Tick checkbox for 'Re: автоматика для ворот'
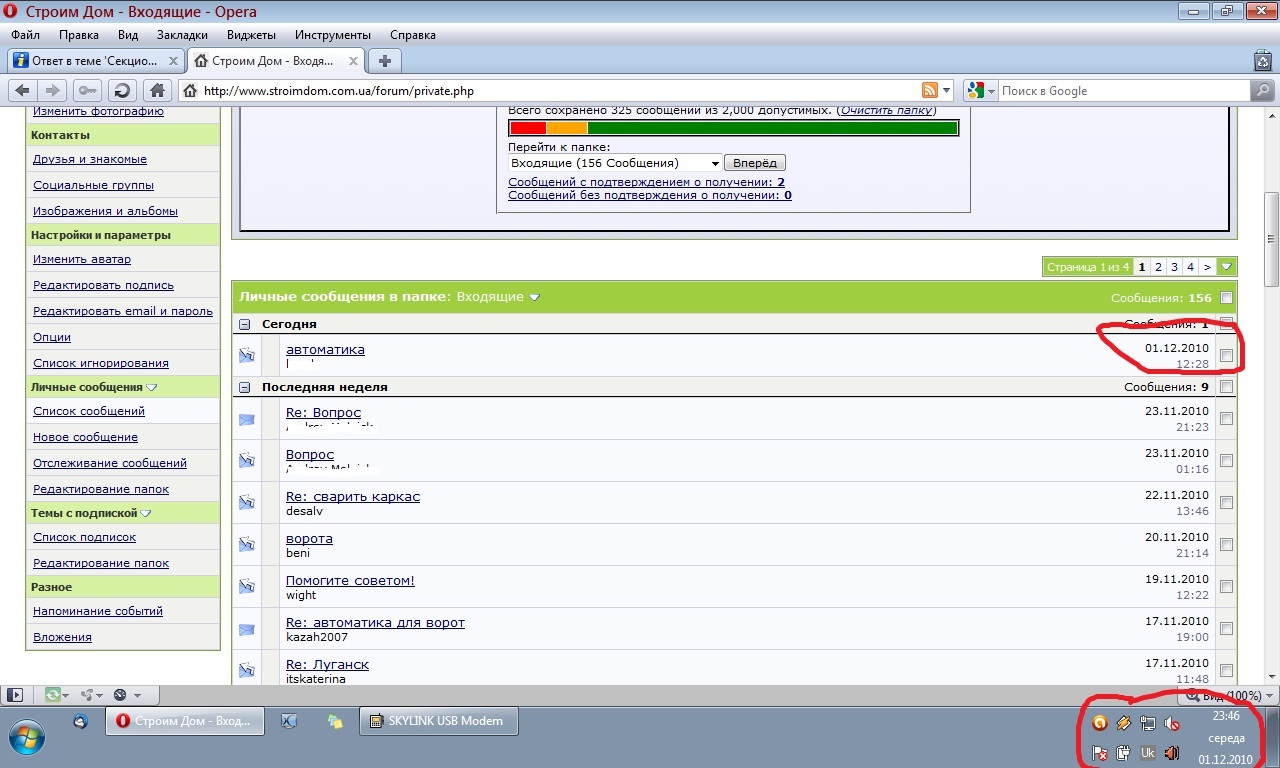This screenshot has height=768, width=1280. tap(1227, 629)
